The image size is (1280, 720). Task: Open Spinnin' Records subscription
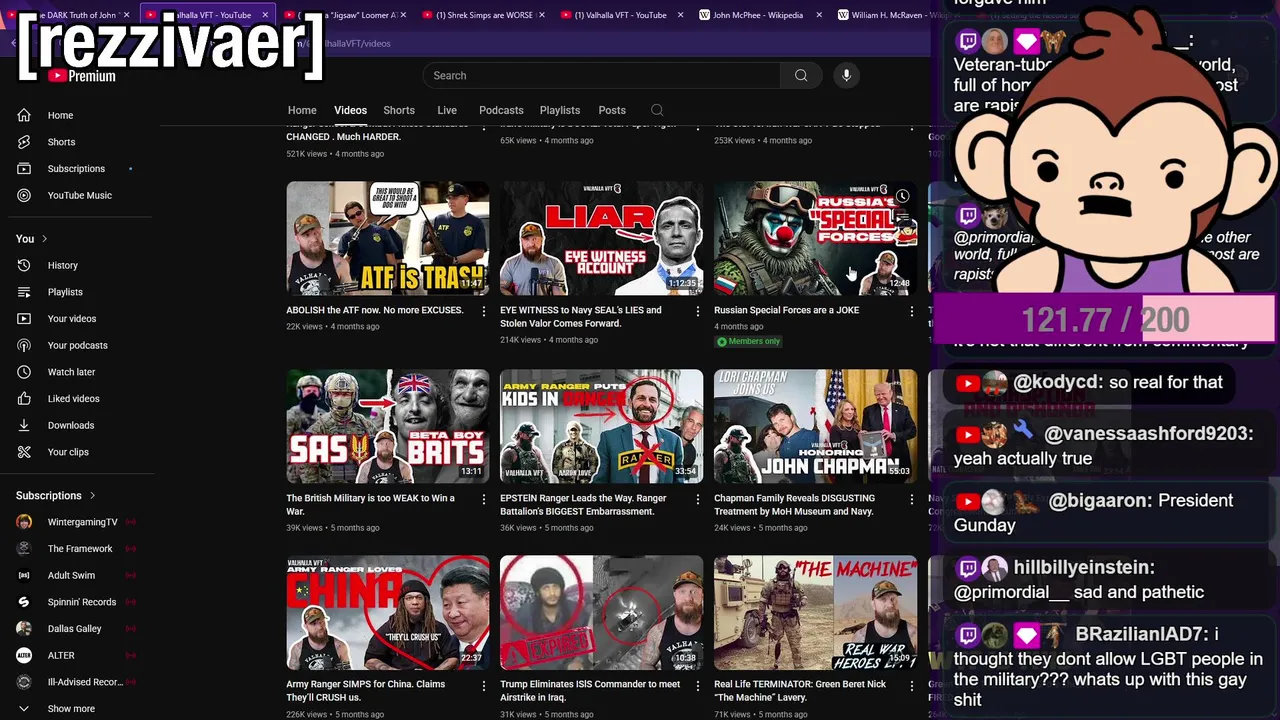(80, 602)
